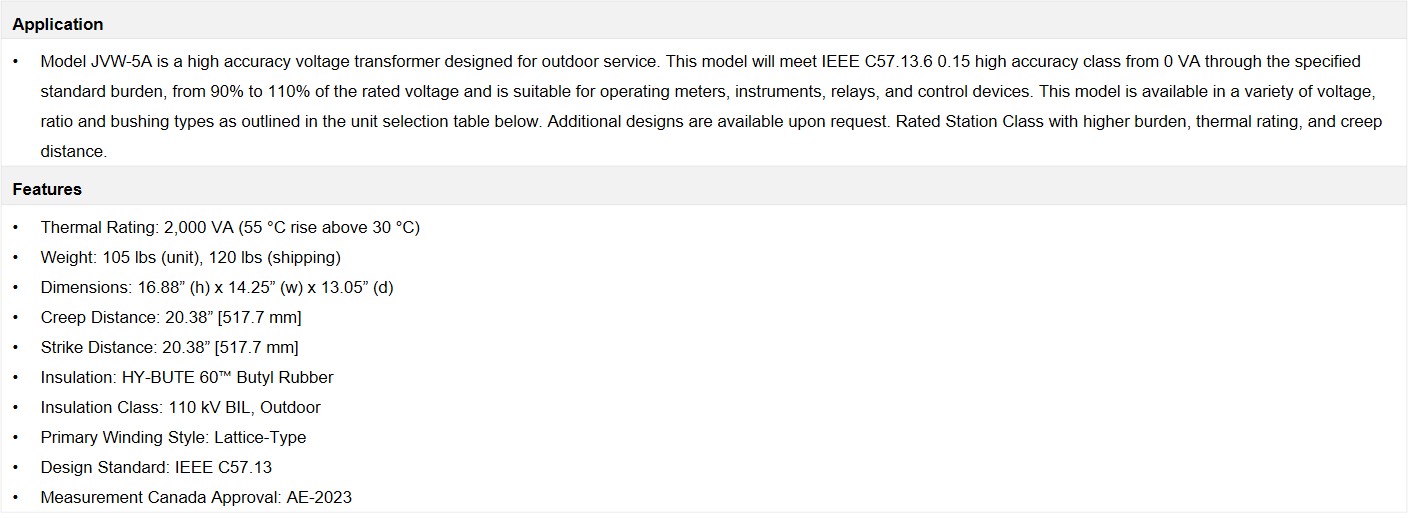Select the Thermal Rating 2,000 VA line
1408x518 pixels.
(x=230, y=227)
